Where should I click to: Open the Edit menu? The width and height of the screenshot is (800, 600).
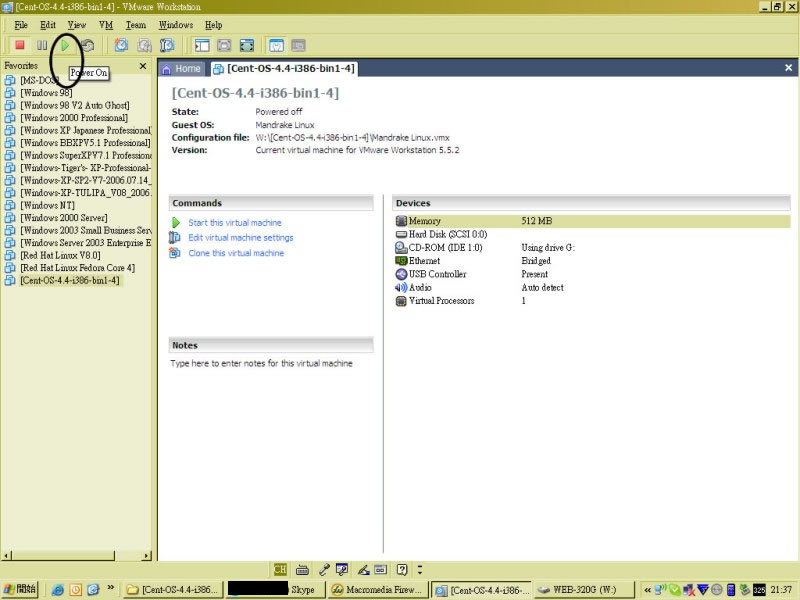pyautogui.click(x=48, y=24)
